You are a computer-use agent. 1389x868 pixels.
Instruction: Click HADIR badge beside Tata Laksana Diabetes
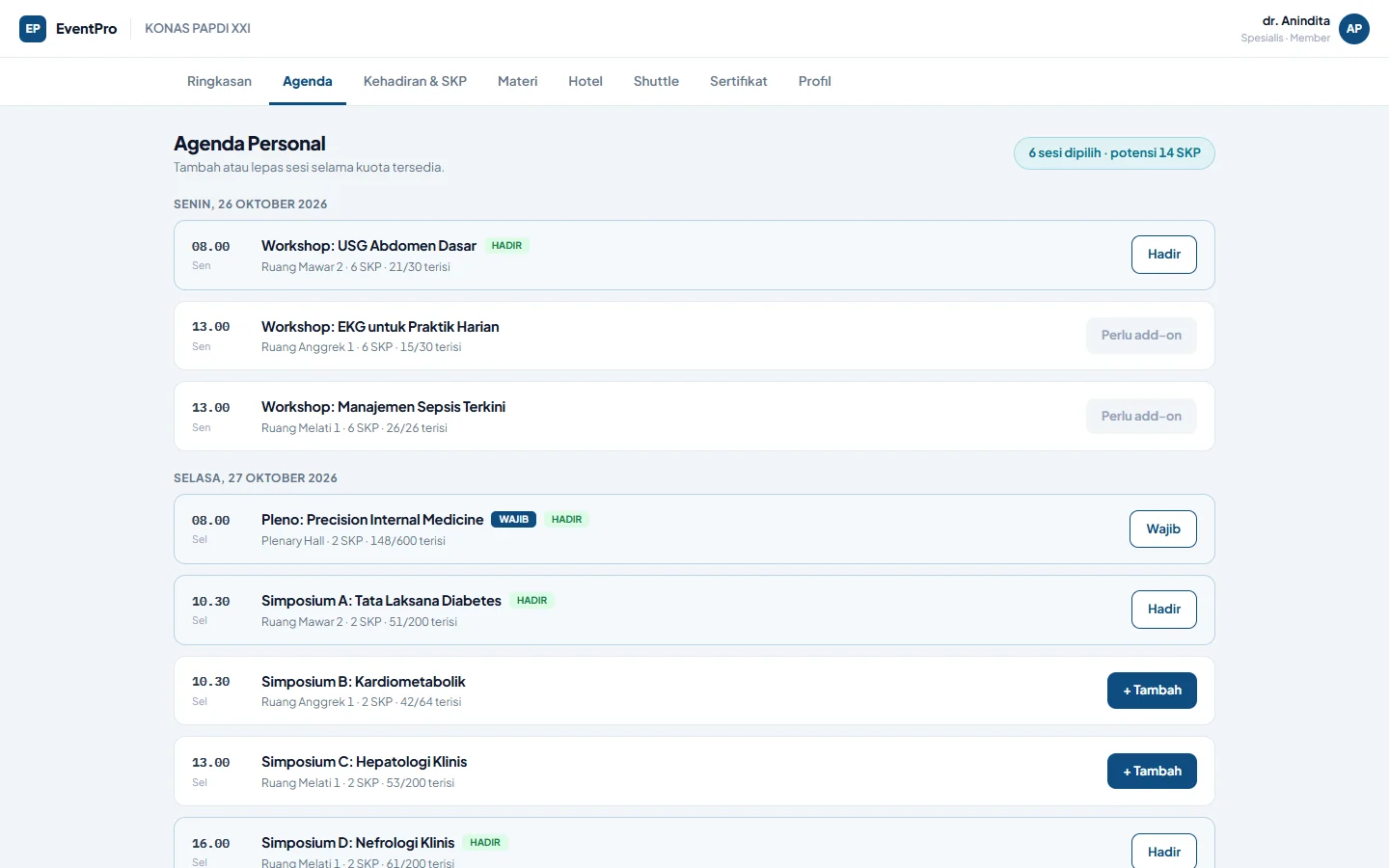(x=531, y=601)
